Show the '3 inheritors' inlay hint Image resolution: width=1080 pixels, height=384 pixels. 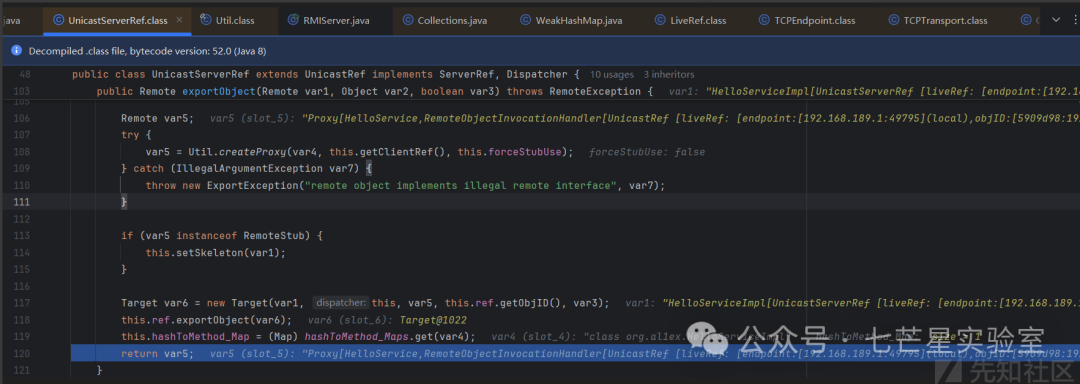pyautogui.click(x=669, y=74)
